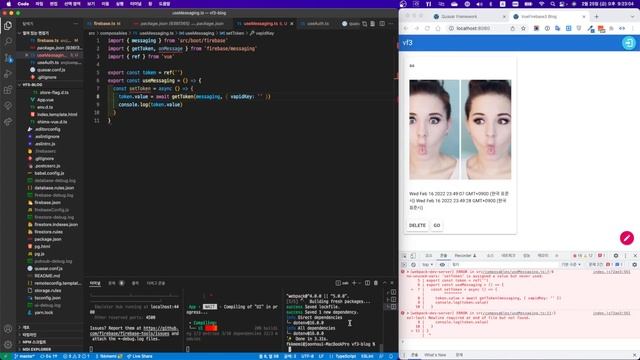Click the login icon in vf3 header
640x360 pixels.
click(x=629, y=43)
